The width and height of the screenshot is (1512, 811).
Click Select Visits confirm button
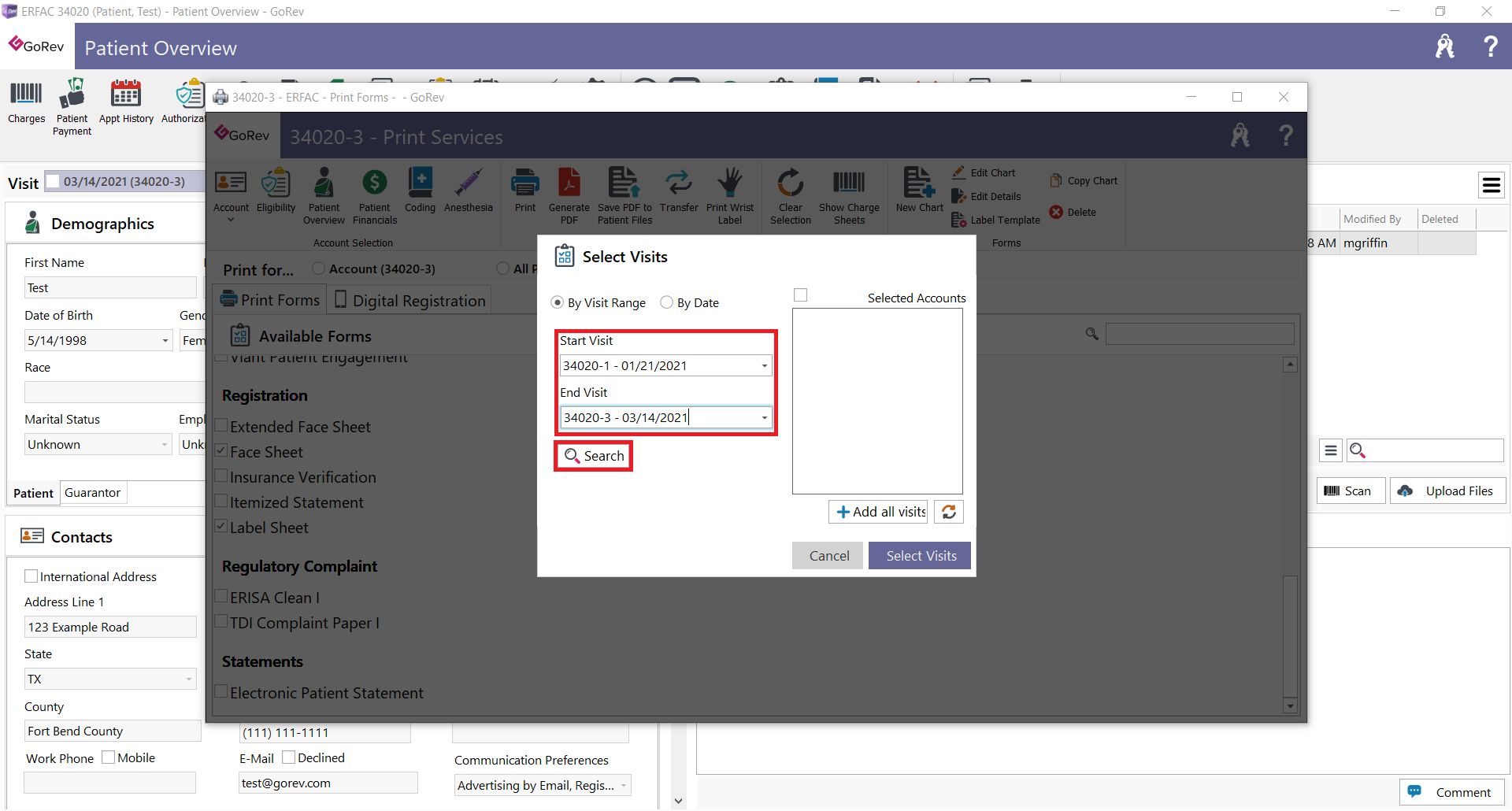[x=921, y=556]
